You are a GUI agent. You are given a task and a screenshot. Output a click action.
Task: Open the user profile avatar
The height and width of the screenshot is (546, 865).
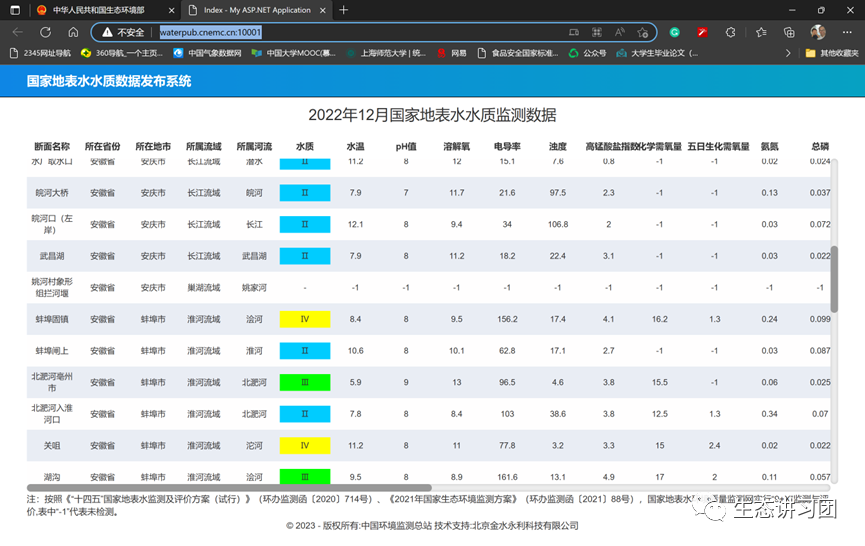[818, 32]
